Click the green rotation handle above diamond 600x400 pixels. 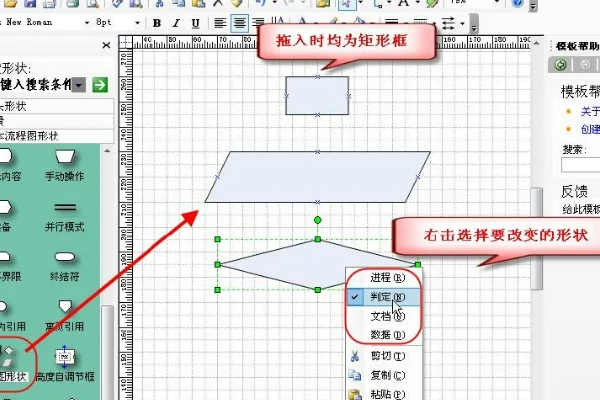pos(317,220)
